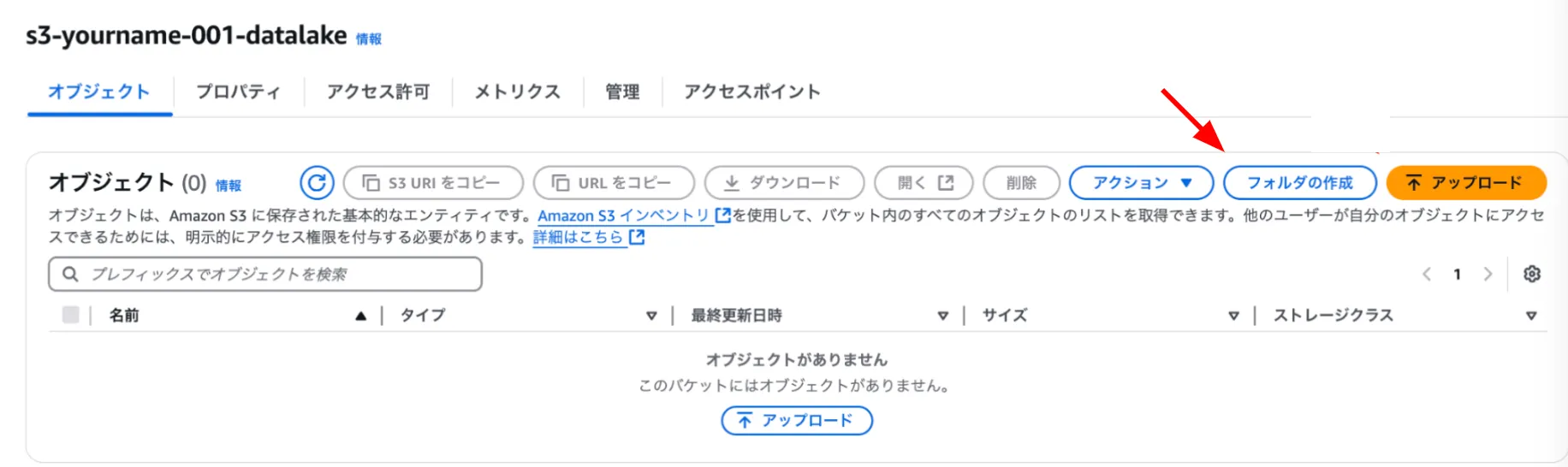Go to previous page arrow
1568x467 pixels.
pos(1427,274)
